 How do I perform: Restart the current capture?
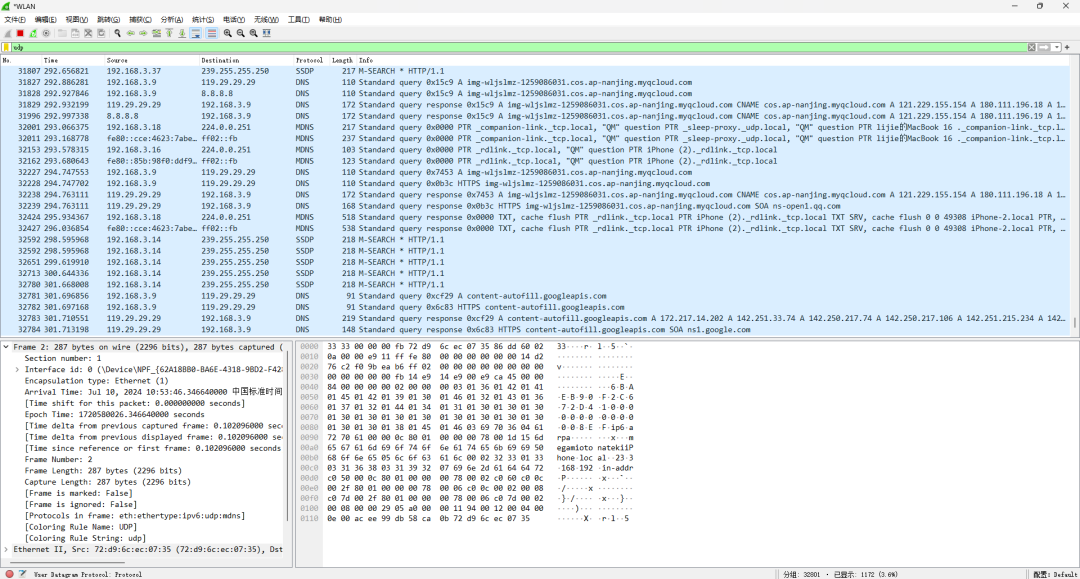[x=33, y=33]
